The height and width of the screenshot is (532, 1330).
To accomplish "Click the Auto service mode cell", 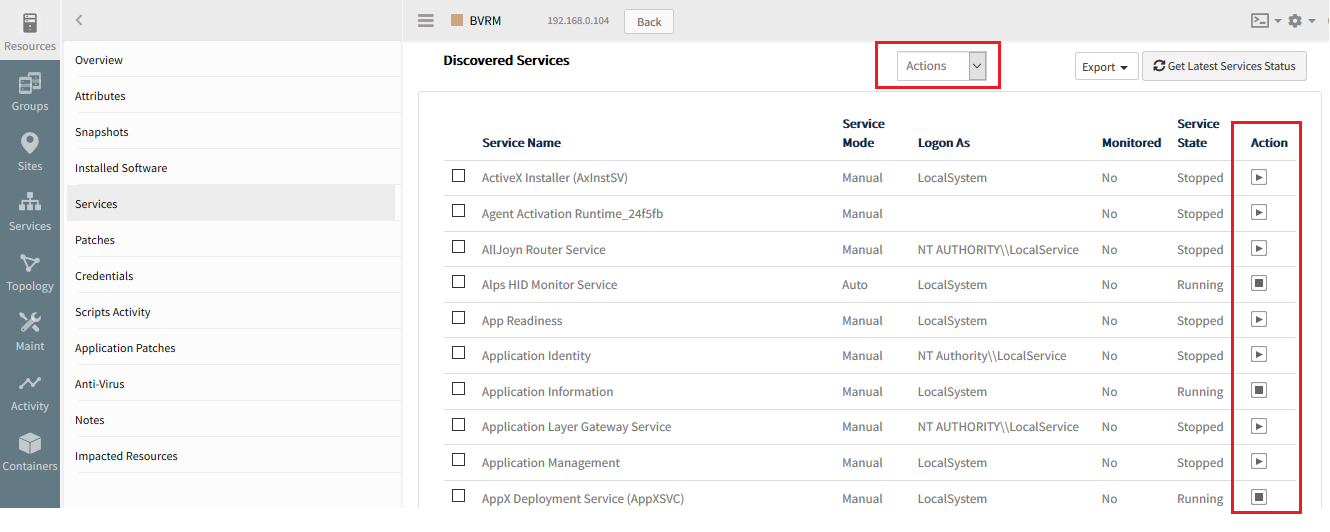I will click(855, 285).
